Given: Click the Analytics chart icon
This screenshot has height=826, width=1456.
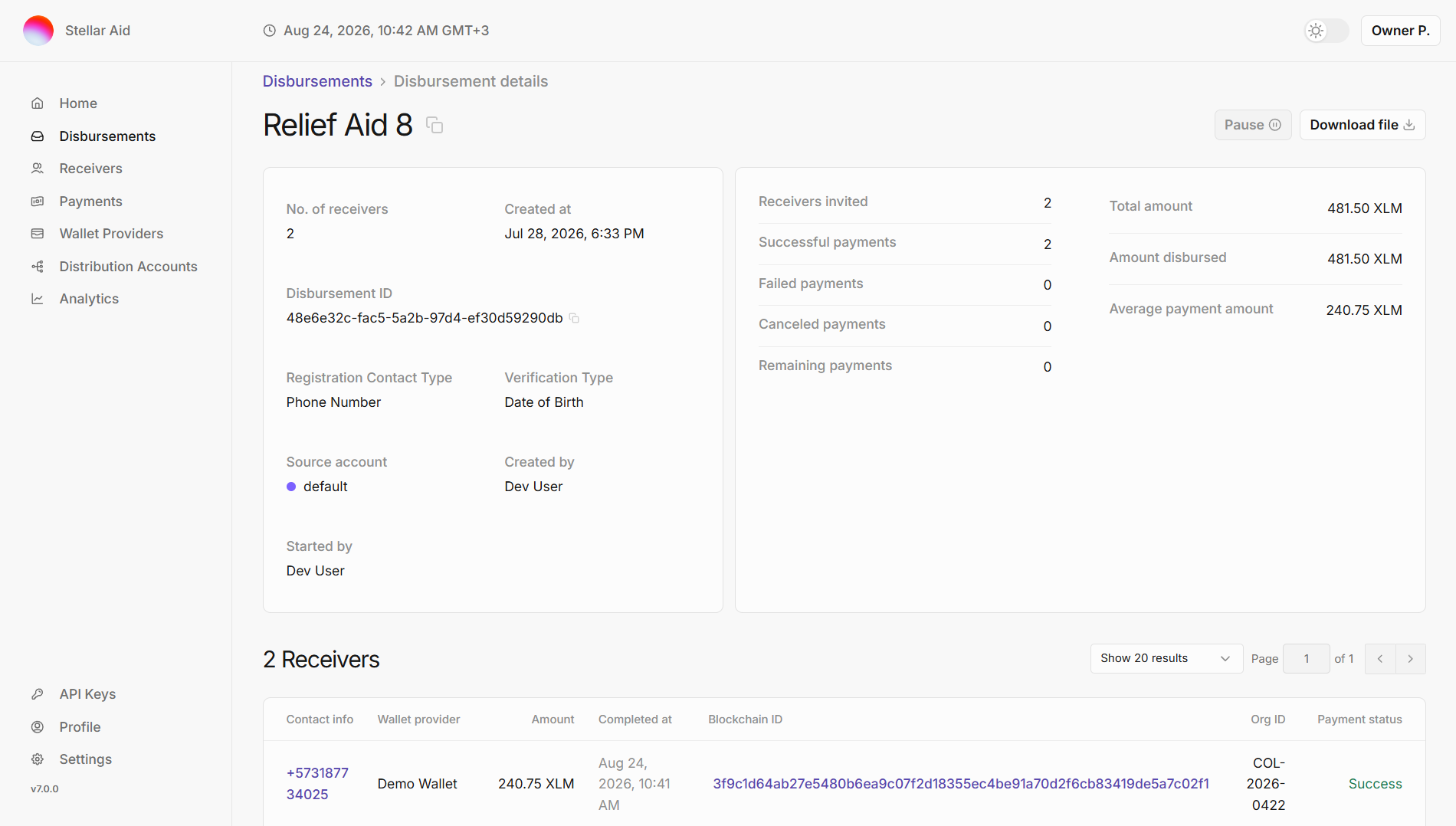Looking at the screenshot, I should click(x=37, y=299).
